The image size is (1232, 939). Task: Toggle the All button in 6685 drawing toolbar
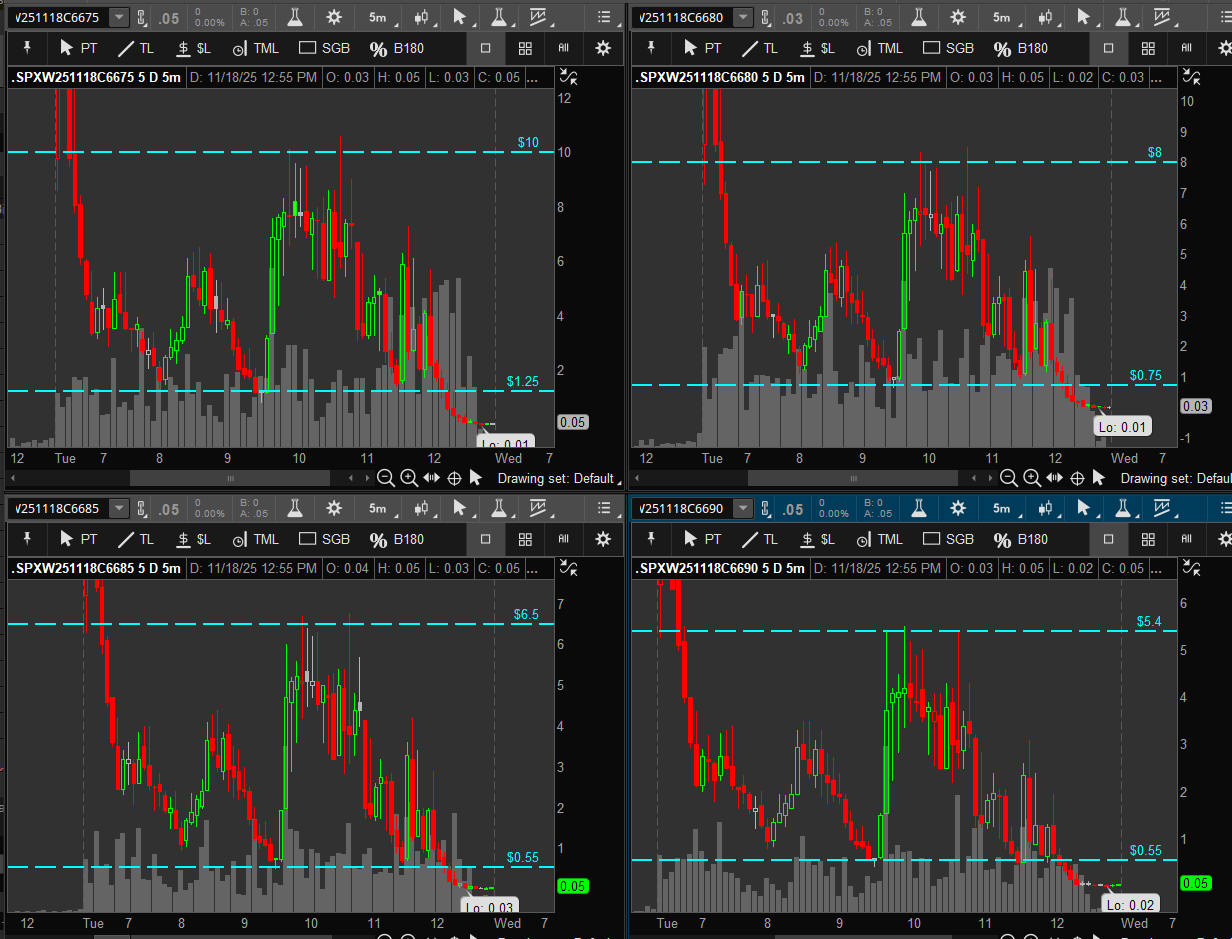[x=564, y=539]
